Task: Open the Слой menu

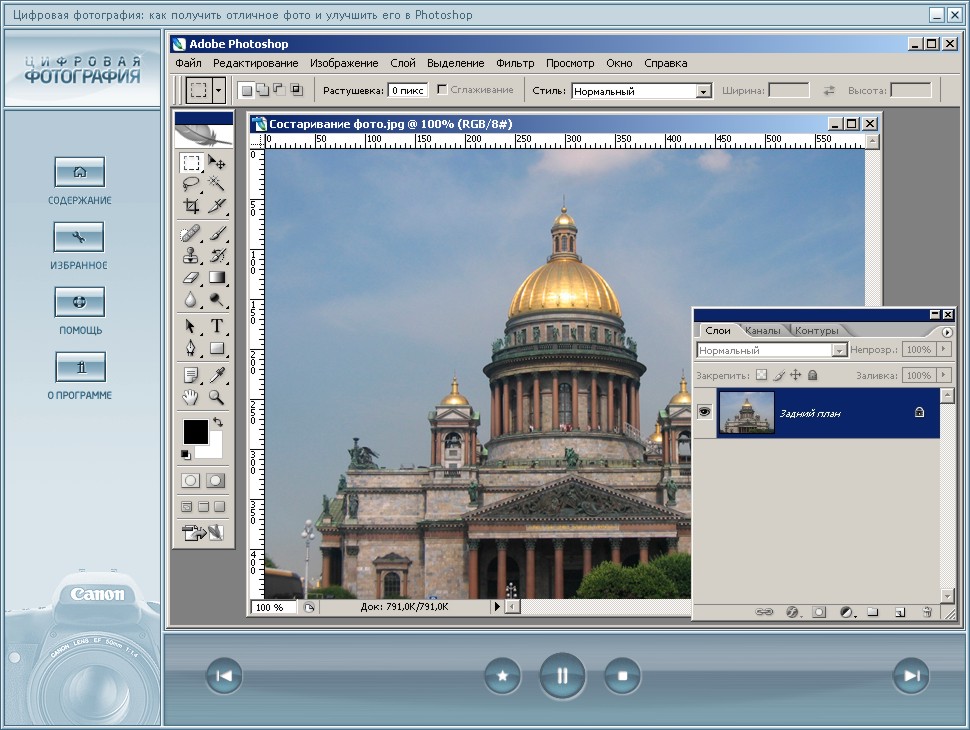Action: (x=403, y=63)
